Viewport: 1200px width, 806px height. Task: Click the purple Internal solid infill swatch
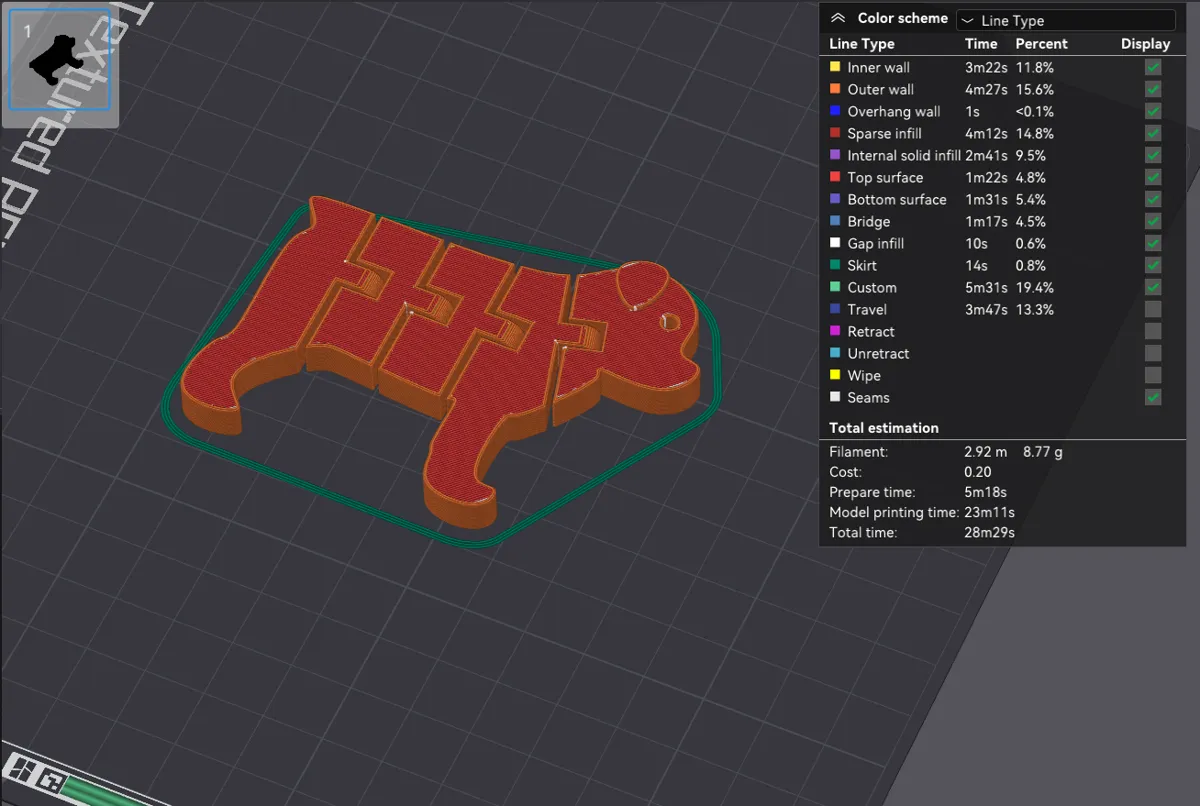(x=835, y=155)
